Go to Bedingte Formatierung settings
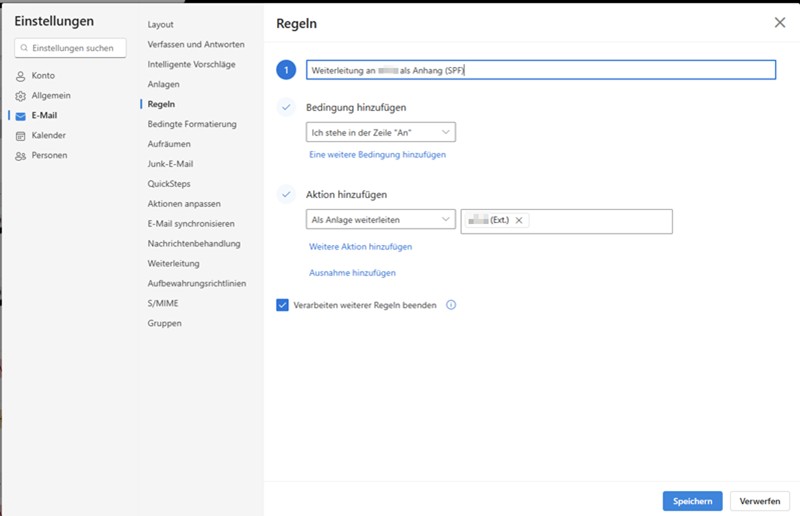Screen dimensions: 800x516 pyautogui.click(x=191, y=124)
